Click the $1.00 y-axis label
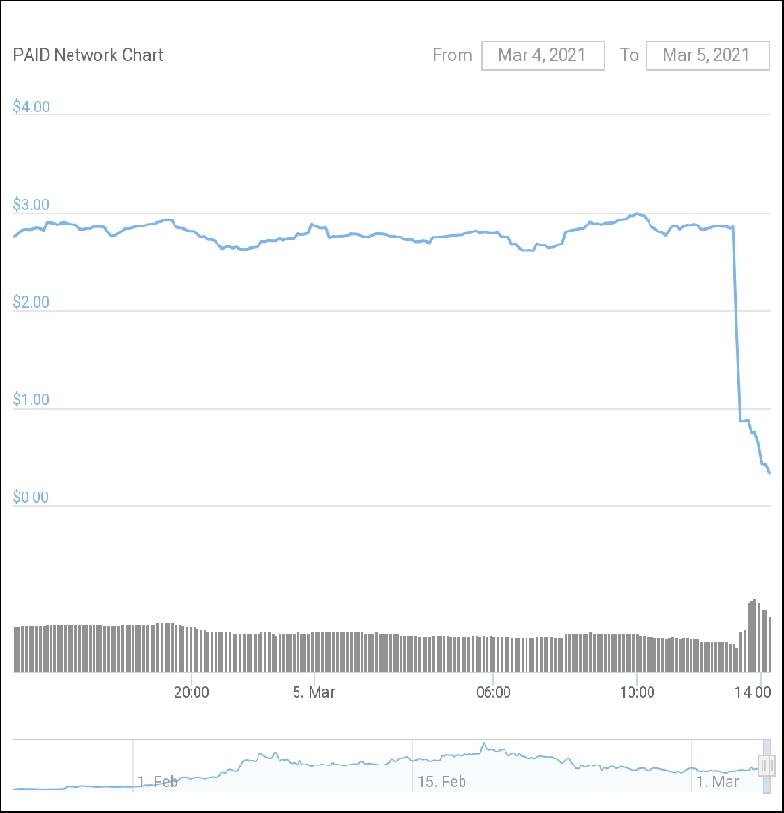 [31, 400]
